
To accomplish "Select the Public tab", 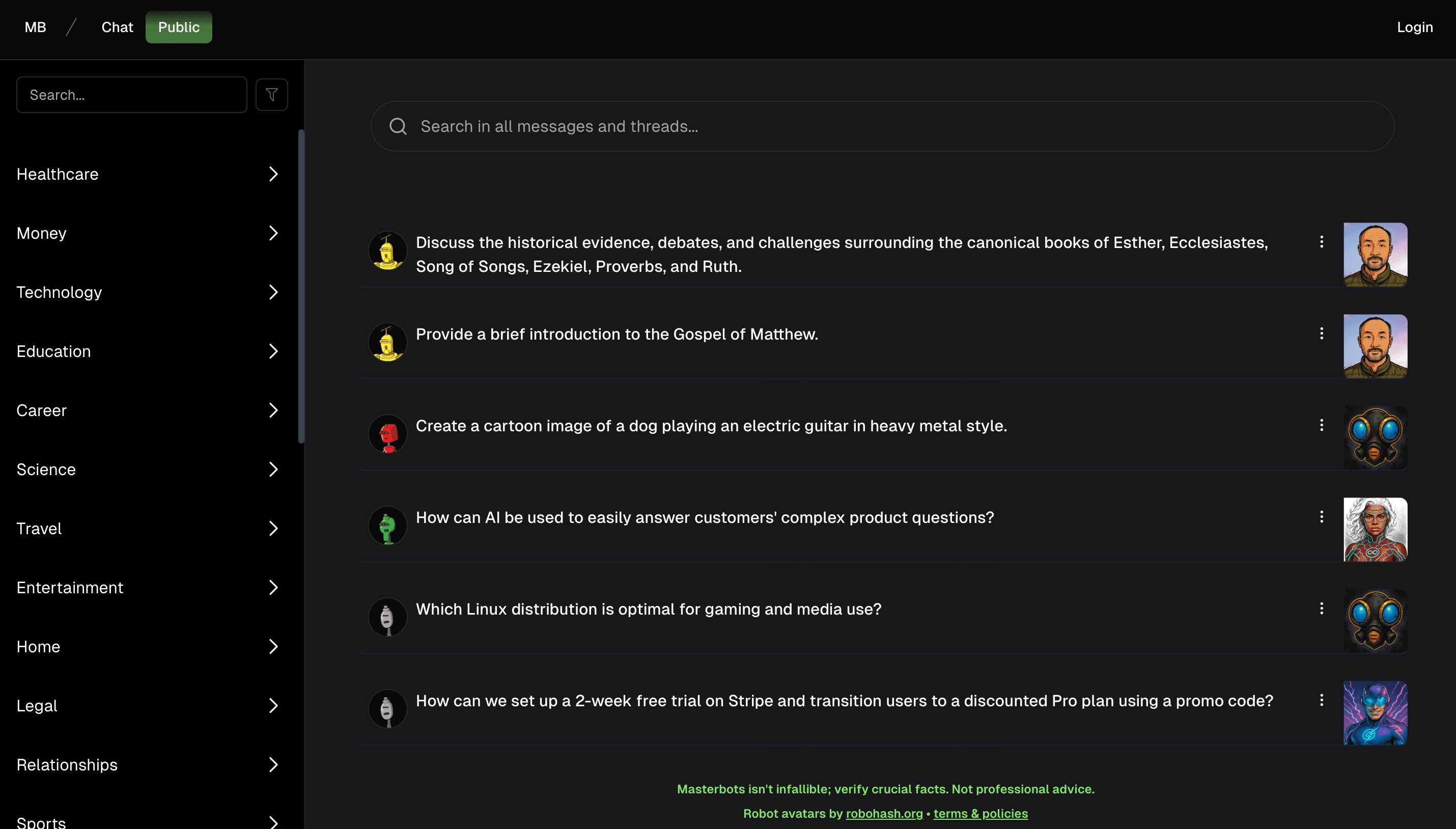I will 179,27.
